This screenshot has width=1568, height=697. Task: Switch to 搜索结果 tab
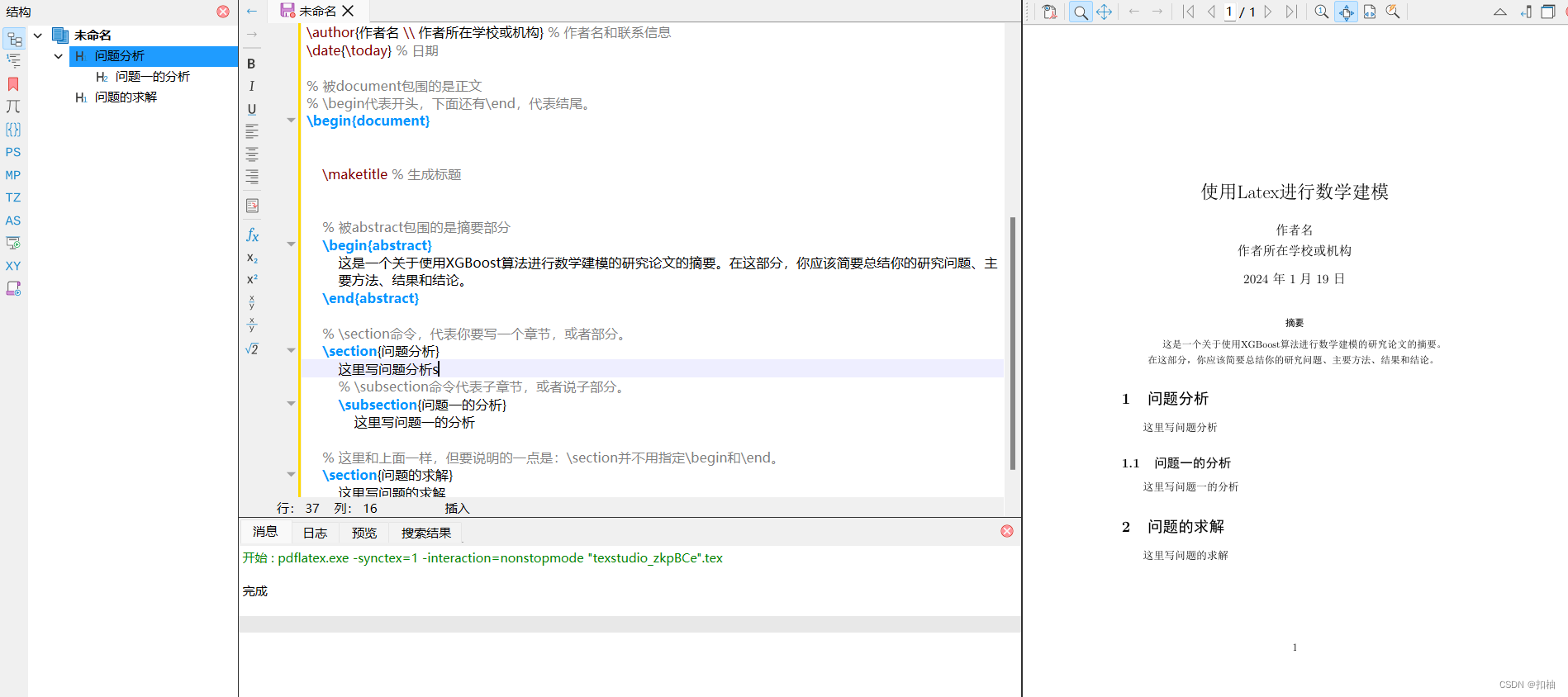pos(426,533)
